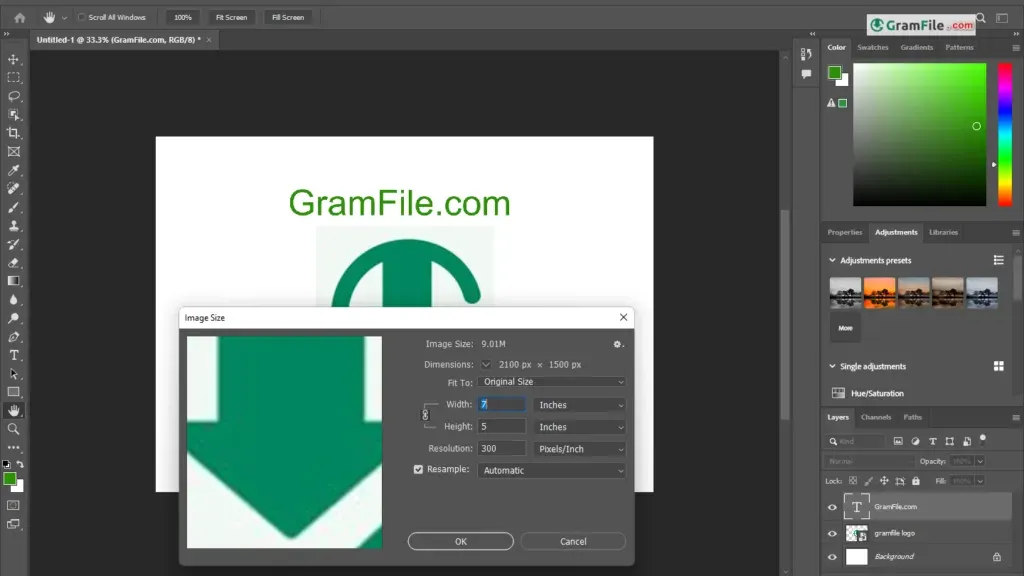This screenshot has height=576, width=1024.
Task: Open Image Size dialog settings gear
Action: (618, 344)
